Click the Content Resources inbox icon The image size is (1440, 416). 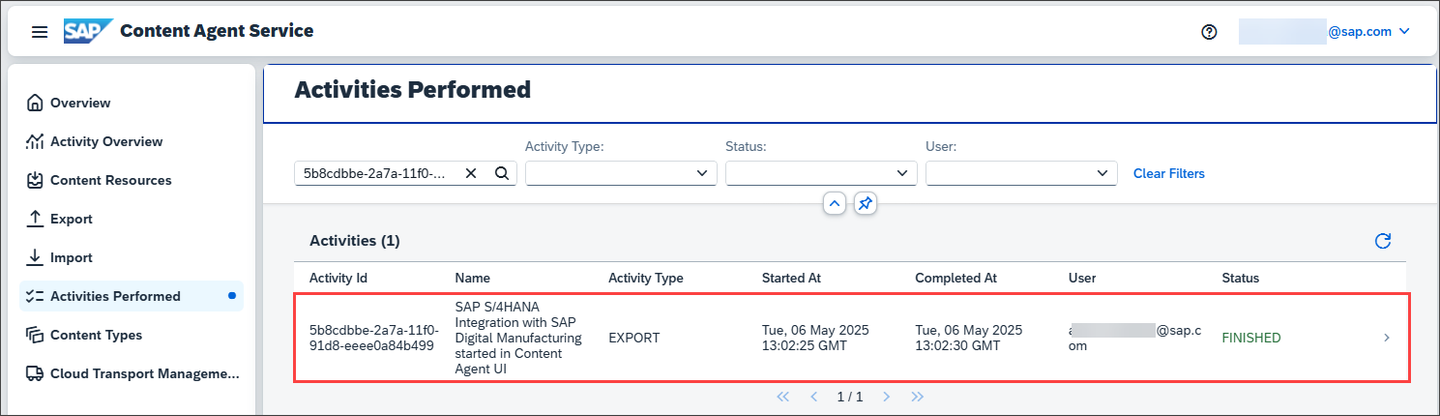pyautogui.click(x=35, y=181)
